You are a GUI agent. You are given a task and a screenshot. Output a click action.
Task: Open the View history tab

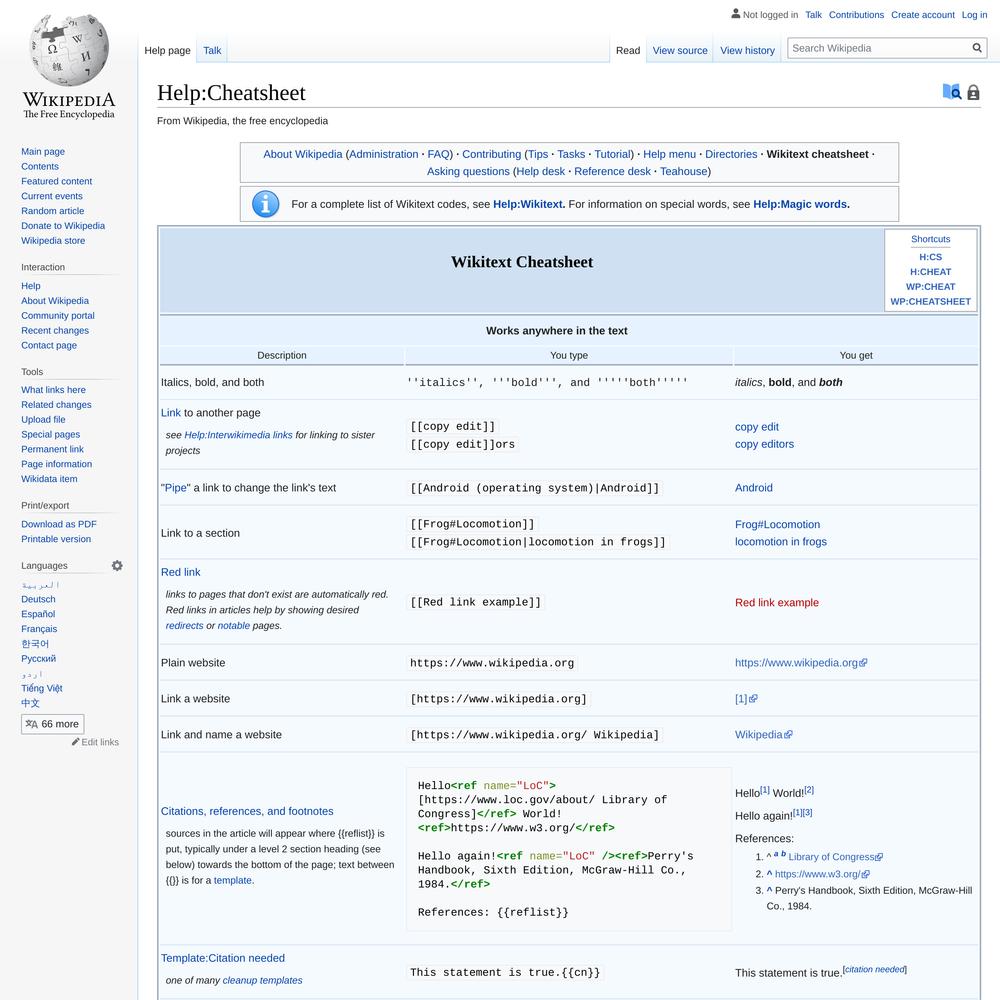coord(747,51)
